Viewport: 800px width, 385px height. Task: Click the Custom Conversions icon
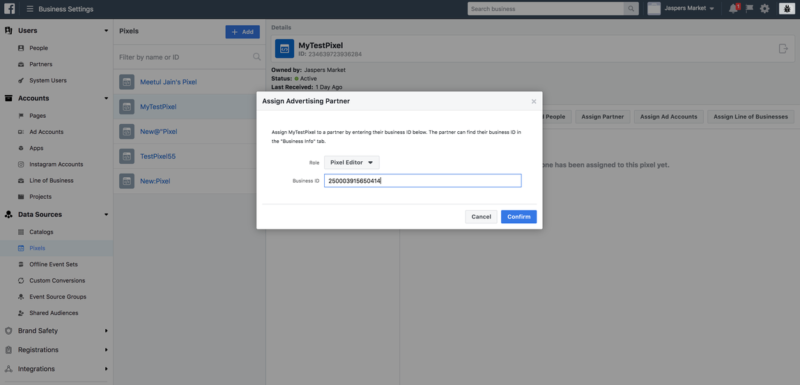21,280
